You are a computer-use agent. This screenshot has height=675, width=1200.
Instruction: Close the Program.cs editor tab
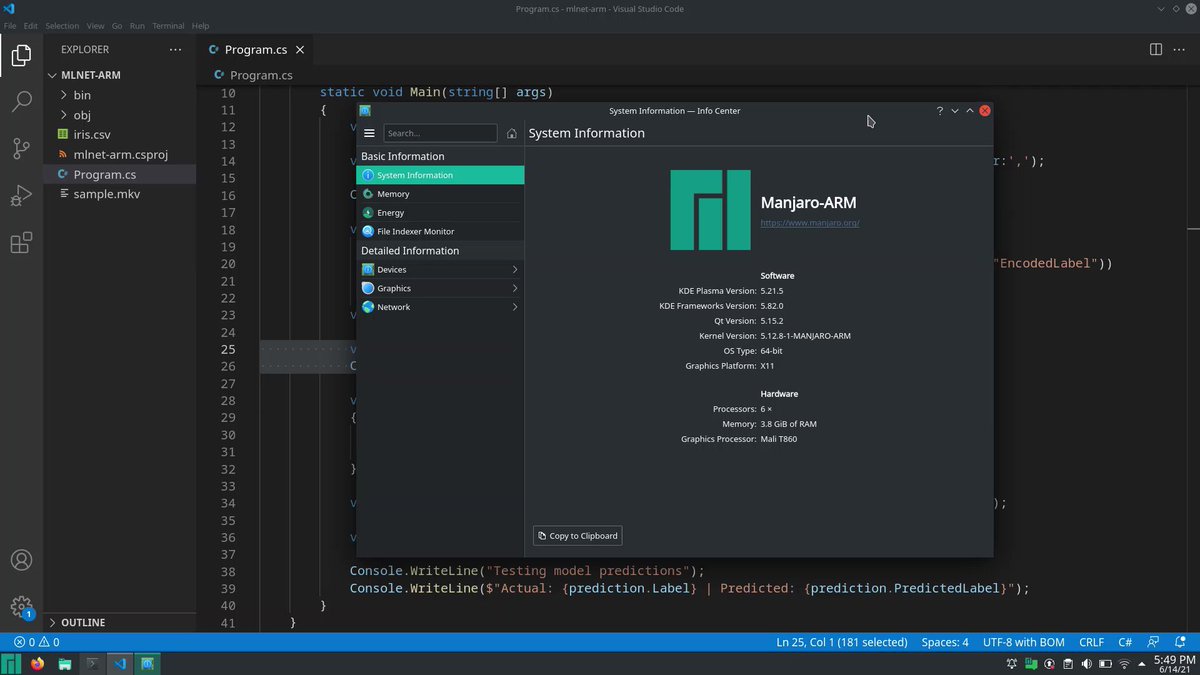pyautogui.click(x=302, y=49)
